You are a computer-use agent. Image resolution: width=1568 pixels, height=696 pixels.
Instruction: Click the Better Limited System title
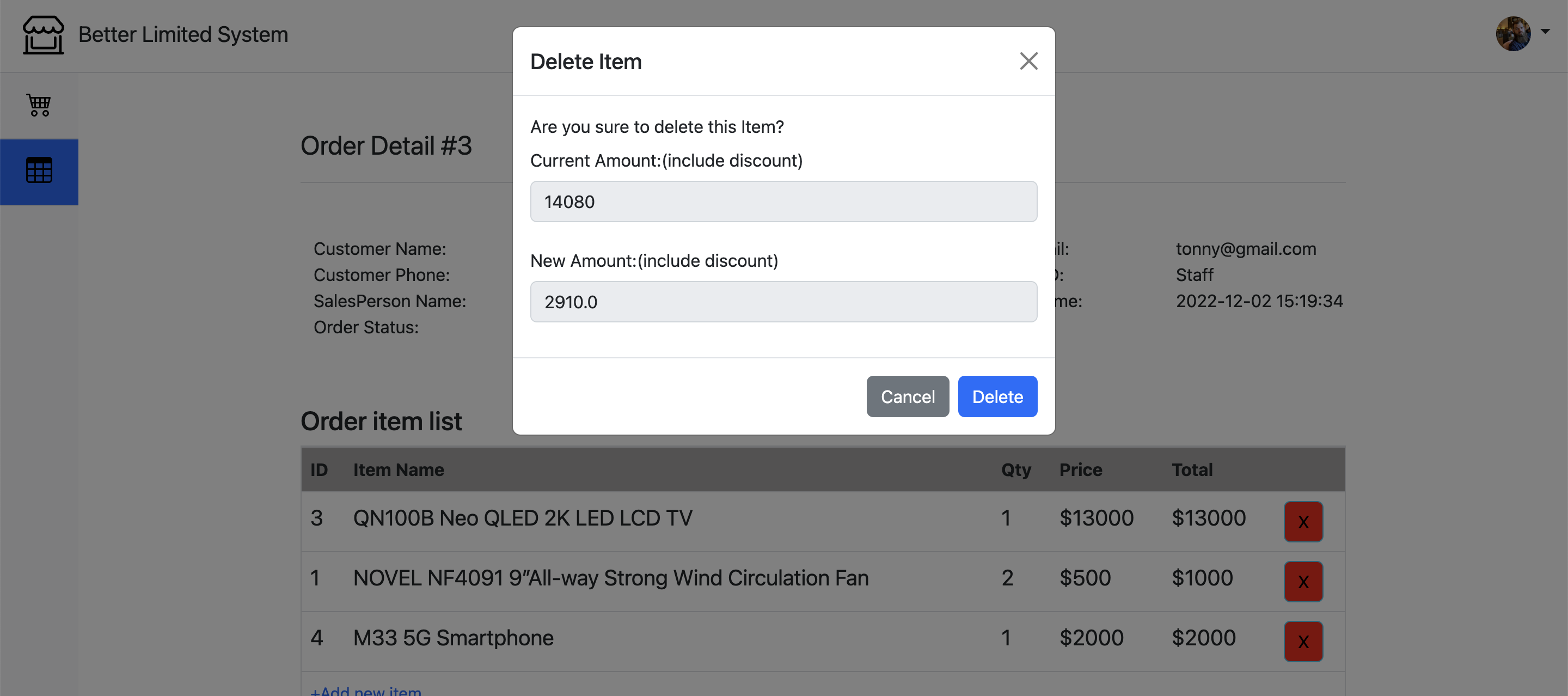coord(183,35)
